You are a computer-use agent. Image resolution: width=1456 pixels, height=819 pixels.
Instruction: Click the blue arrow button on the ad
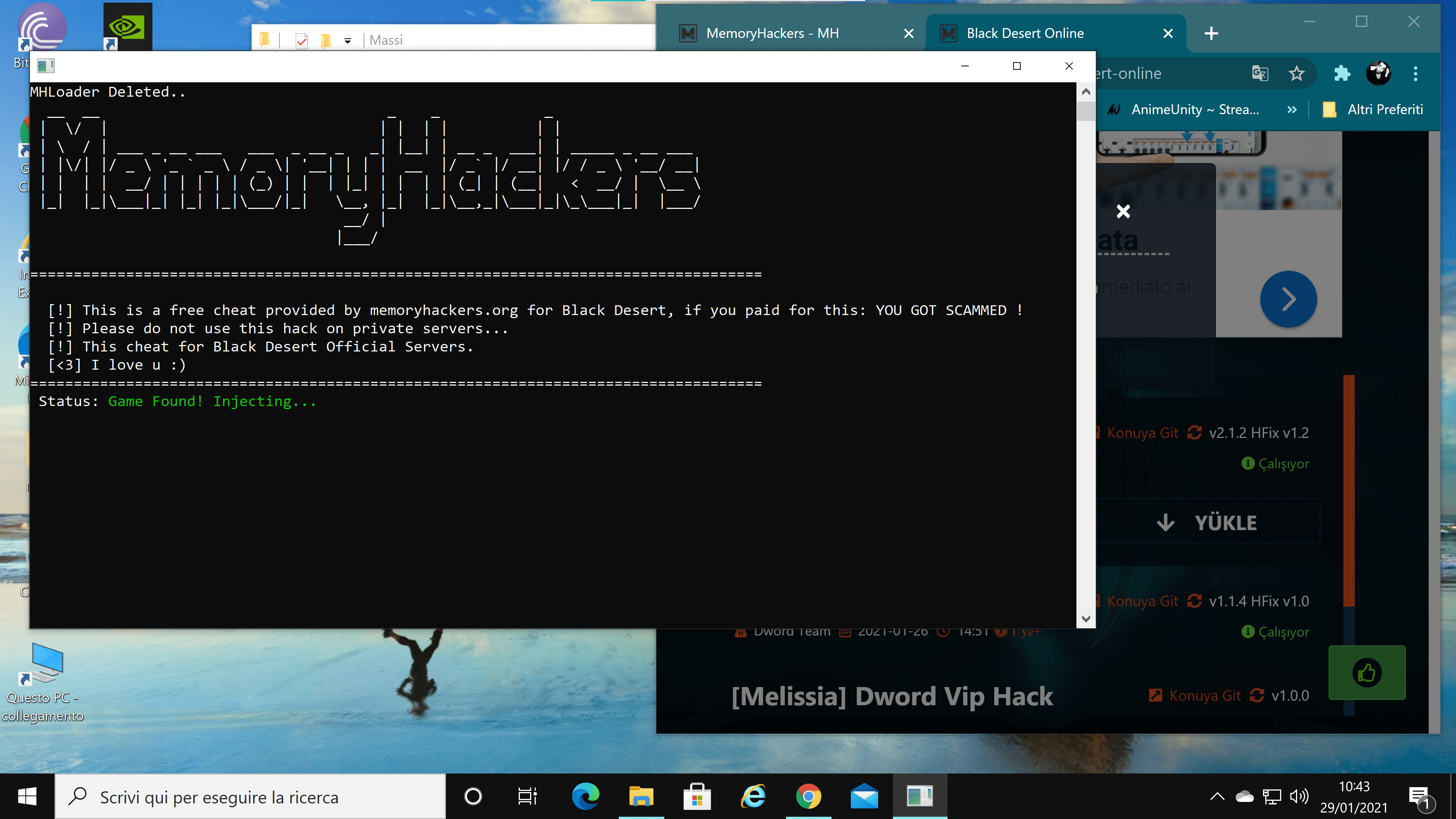tap(1288, 299)
